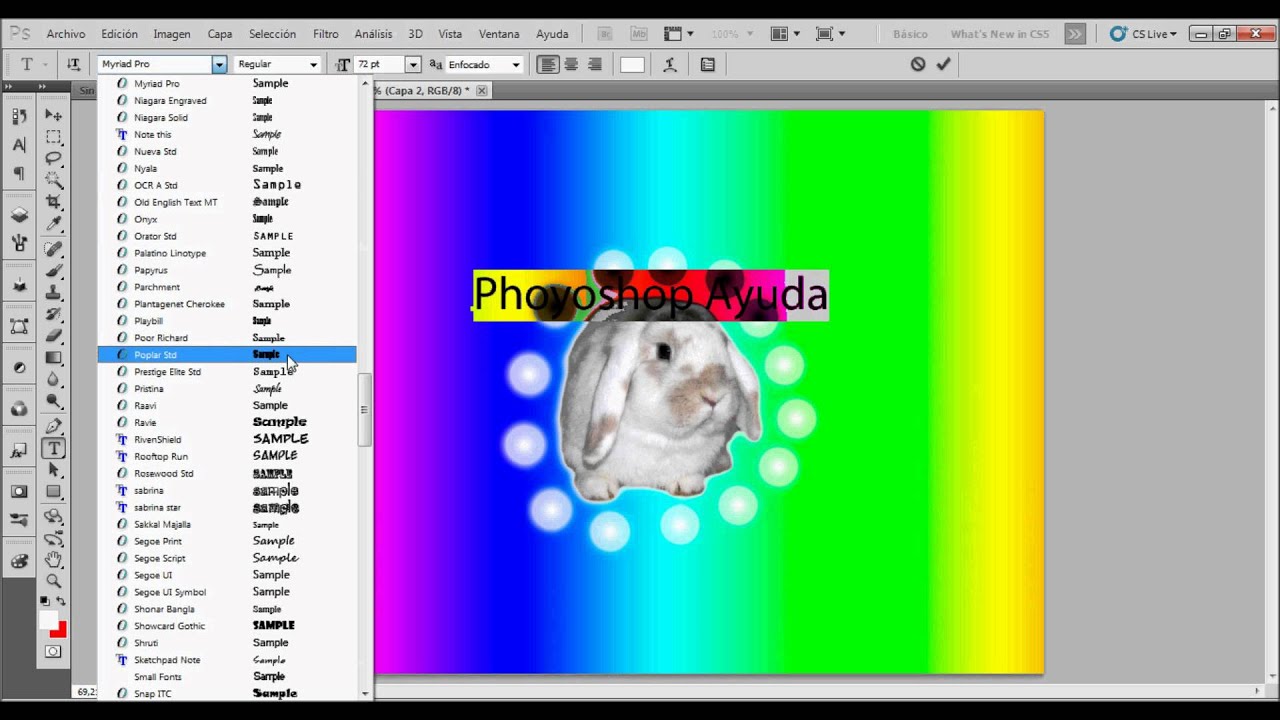Open the CS Live dropdown
1280x720 pixels.
[1143, 34]
